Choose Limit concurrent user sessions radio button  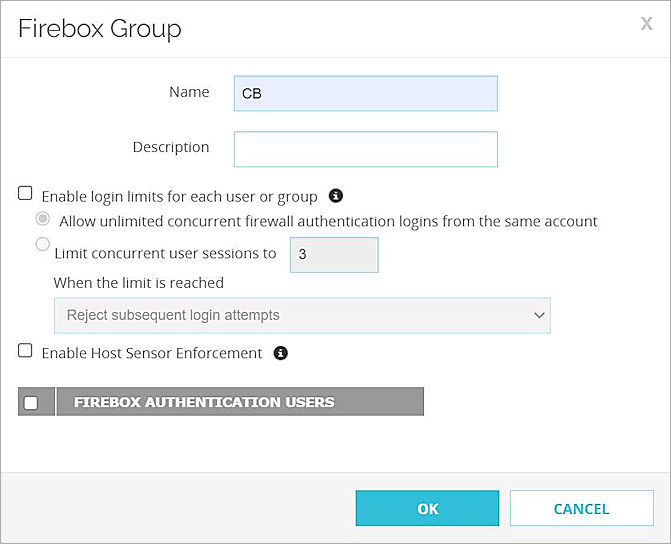[x=43, y=244]
